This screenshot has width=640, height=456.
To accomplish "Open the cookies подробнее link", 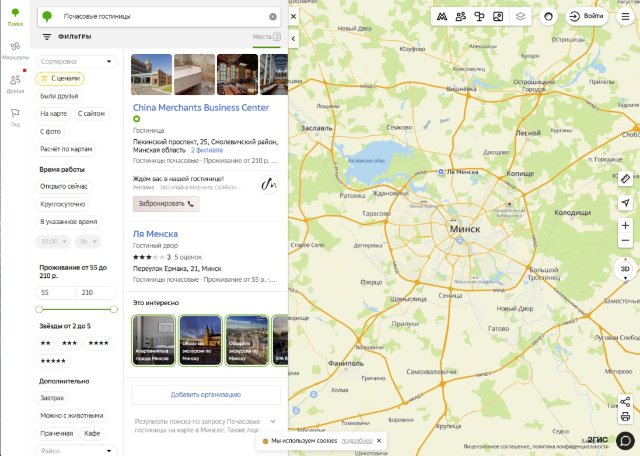I will click(357, 441).
